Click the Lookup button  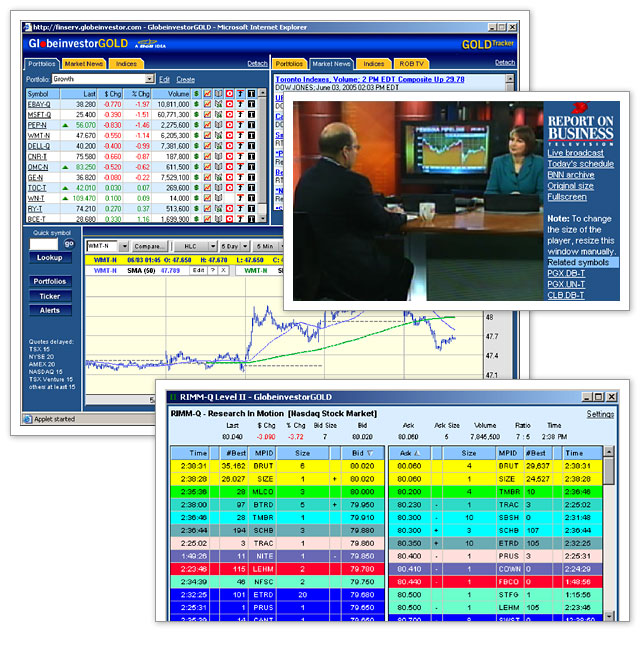click(50, 258)
